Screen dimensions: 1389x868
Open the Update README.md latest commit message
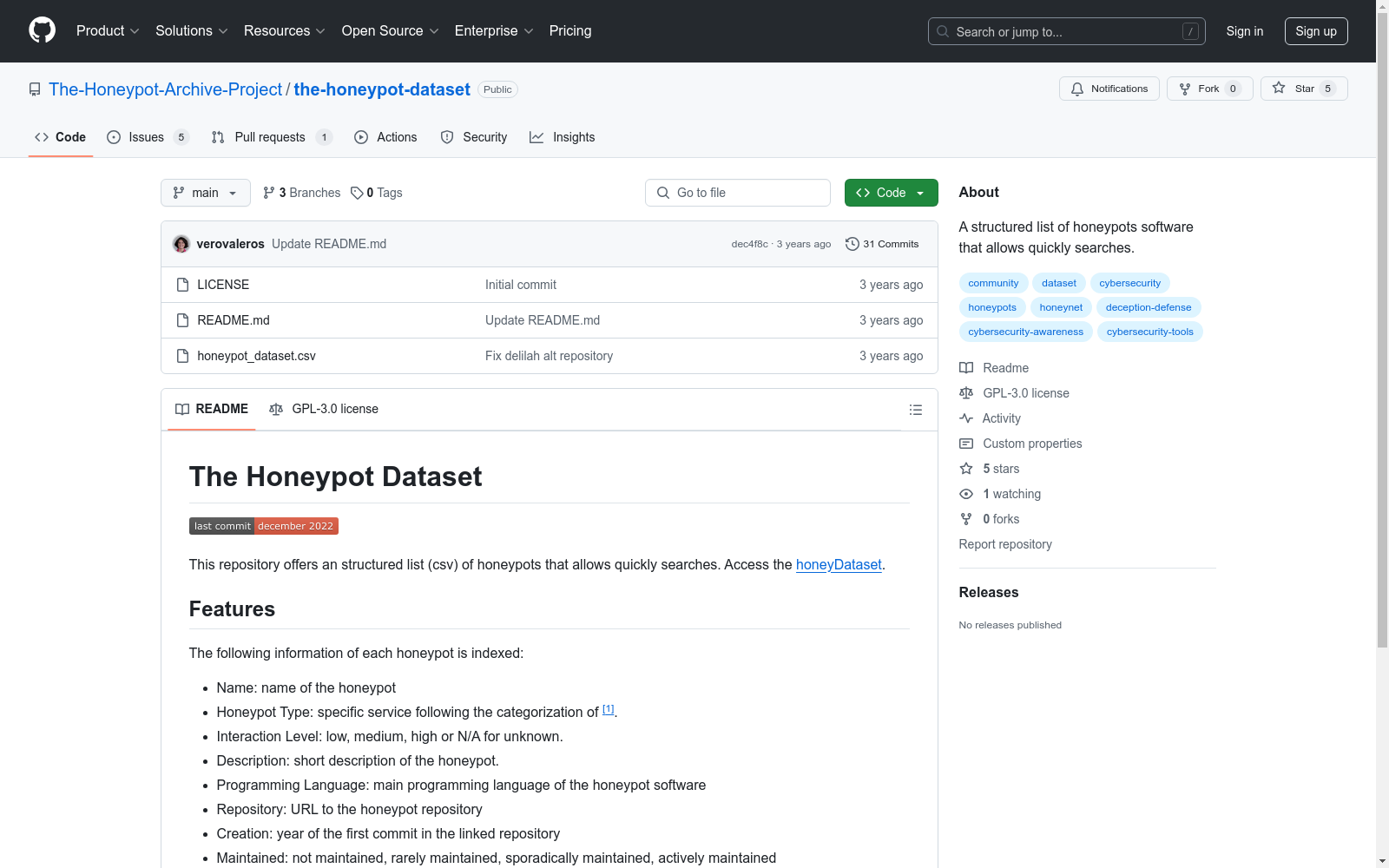329,244
